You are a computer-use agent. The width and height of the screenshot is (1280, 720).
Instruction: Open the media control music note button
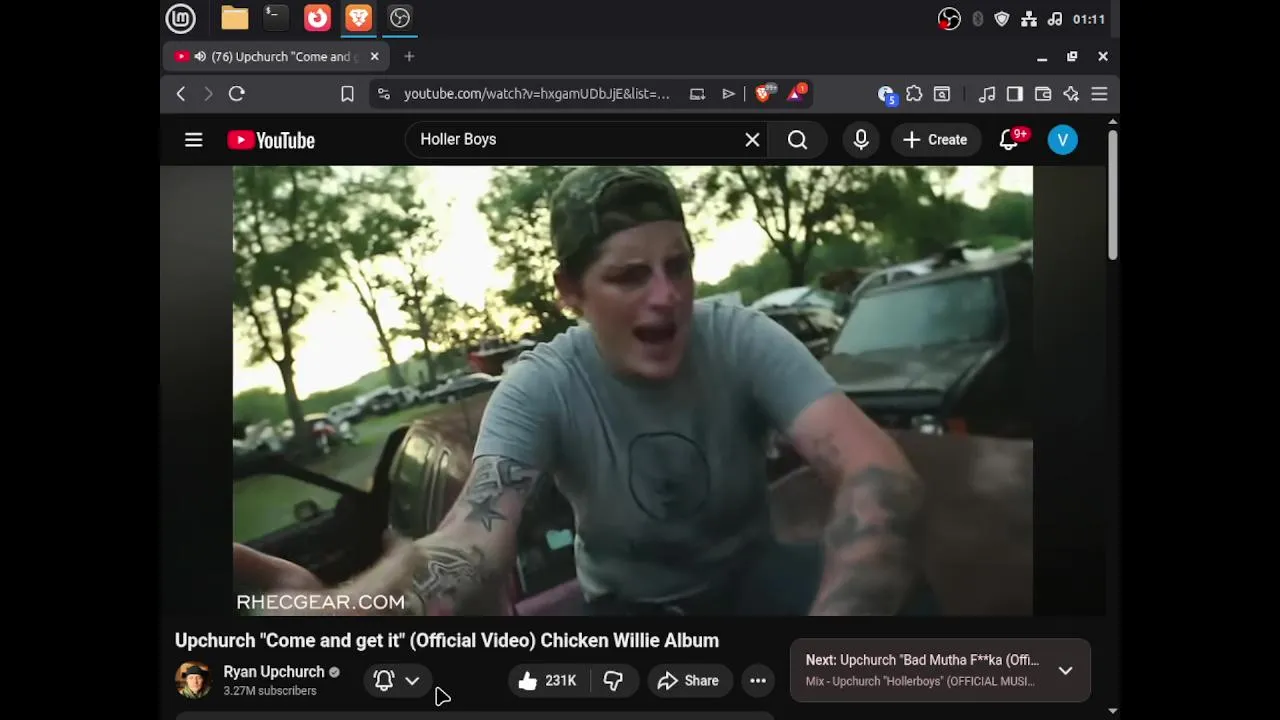tap(987, 94)
